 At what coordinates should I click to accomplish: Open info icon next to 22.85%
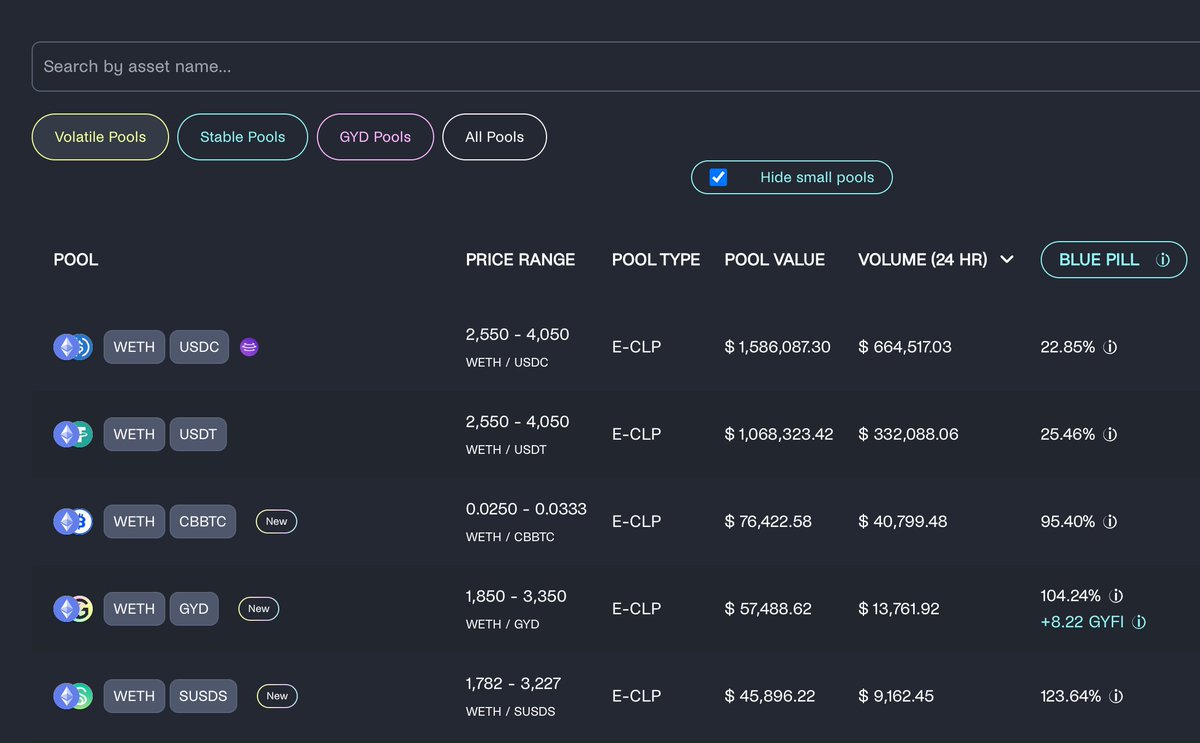tap(1110, 347)
